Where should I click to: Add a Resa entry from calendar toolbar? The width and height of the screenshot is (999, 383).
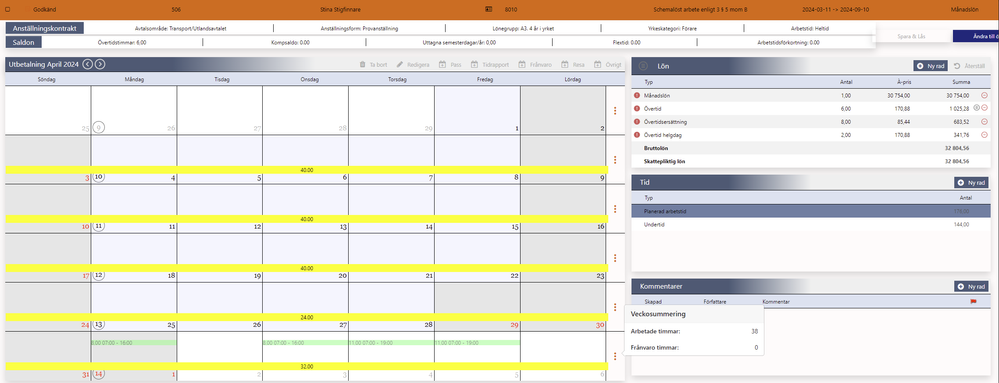coord(573,64)
